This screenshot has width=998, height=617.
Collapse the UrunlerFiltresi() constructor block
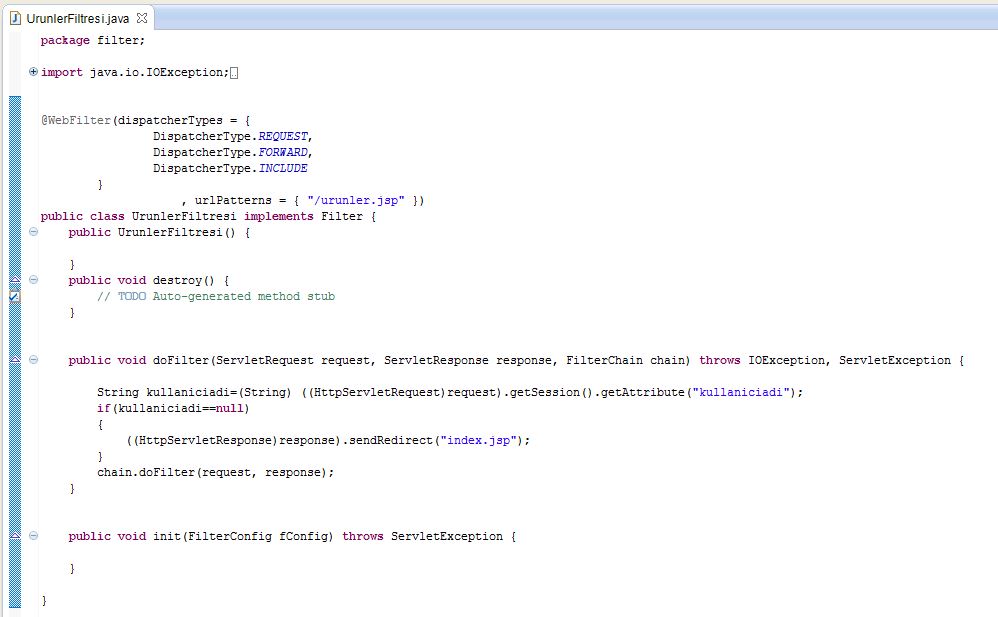(33, 232)
